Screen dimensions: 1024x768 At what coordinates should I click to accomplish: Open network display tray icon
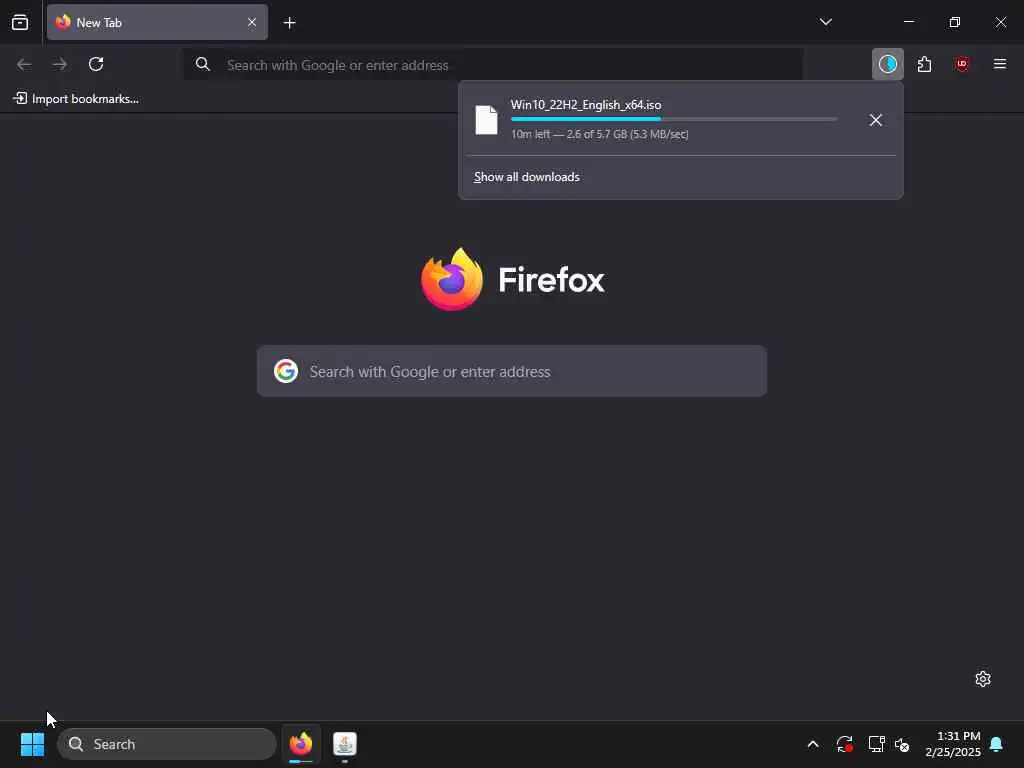click(x=876, y=744)
